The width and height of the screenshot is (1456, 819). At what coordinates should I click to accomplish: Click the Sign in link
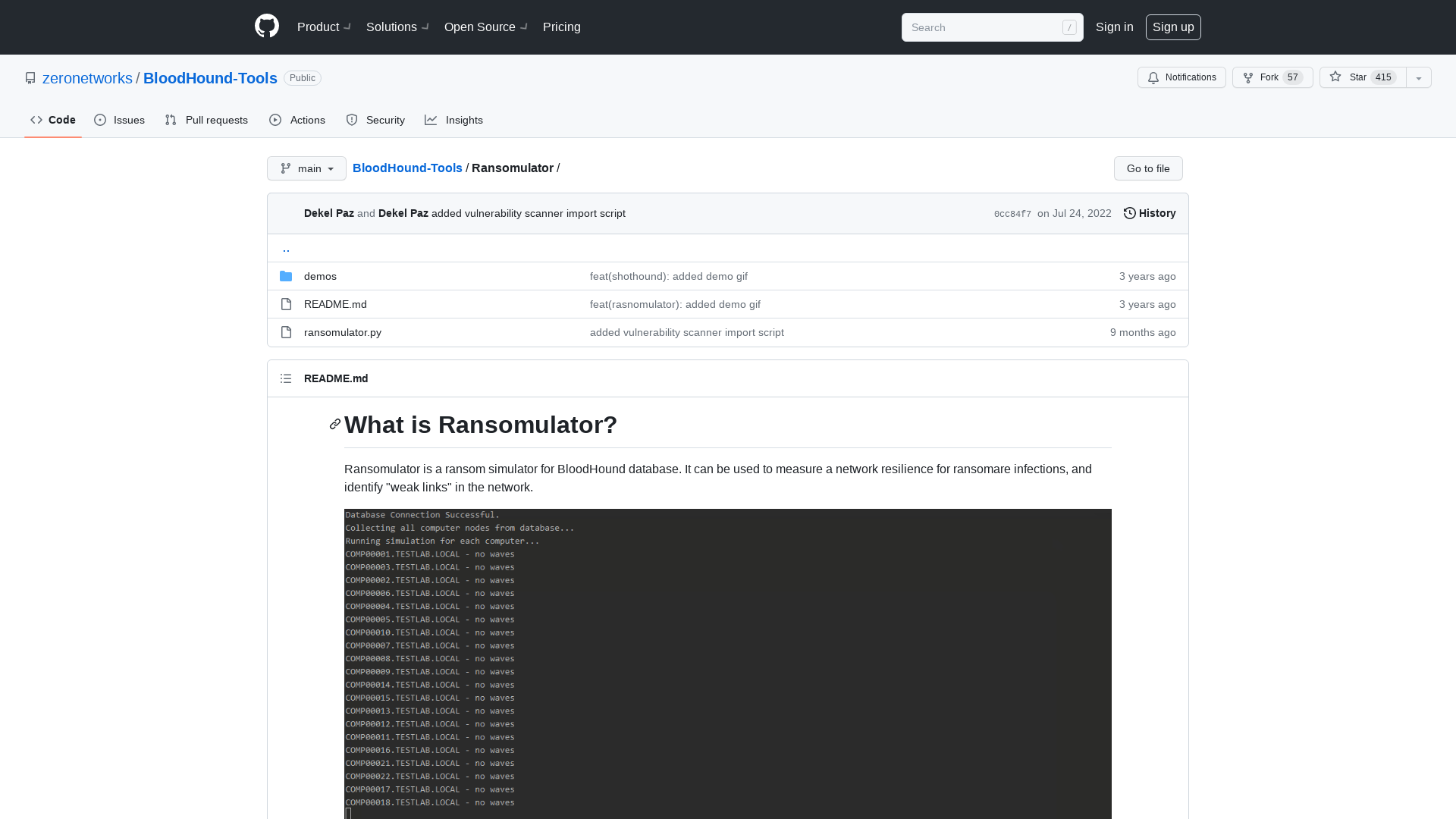coord(1114,27)
